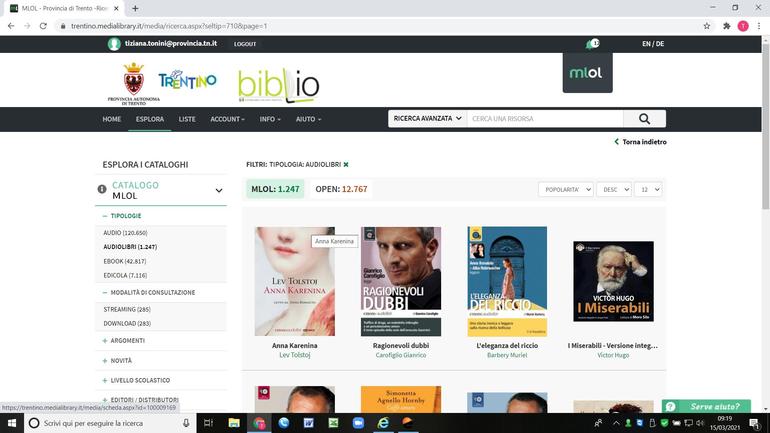This screenshot has height=433, width=770.
Task: Open the Aiuto menu
Action: (308, 119)
